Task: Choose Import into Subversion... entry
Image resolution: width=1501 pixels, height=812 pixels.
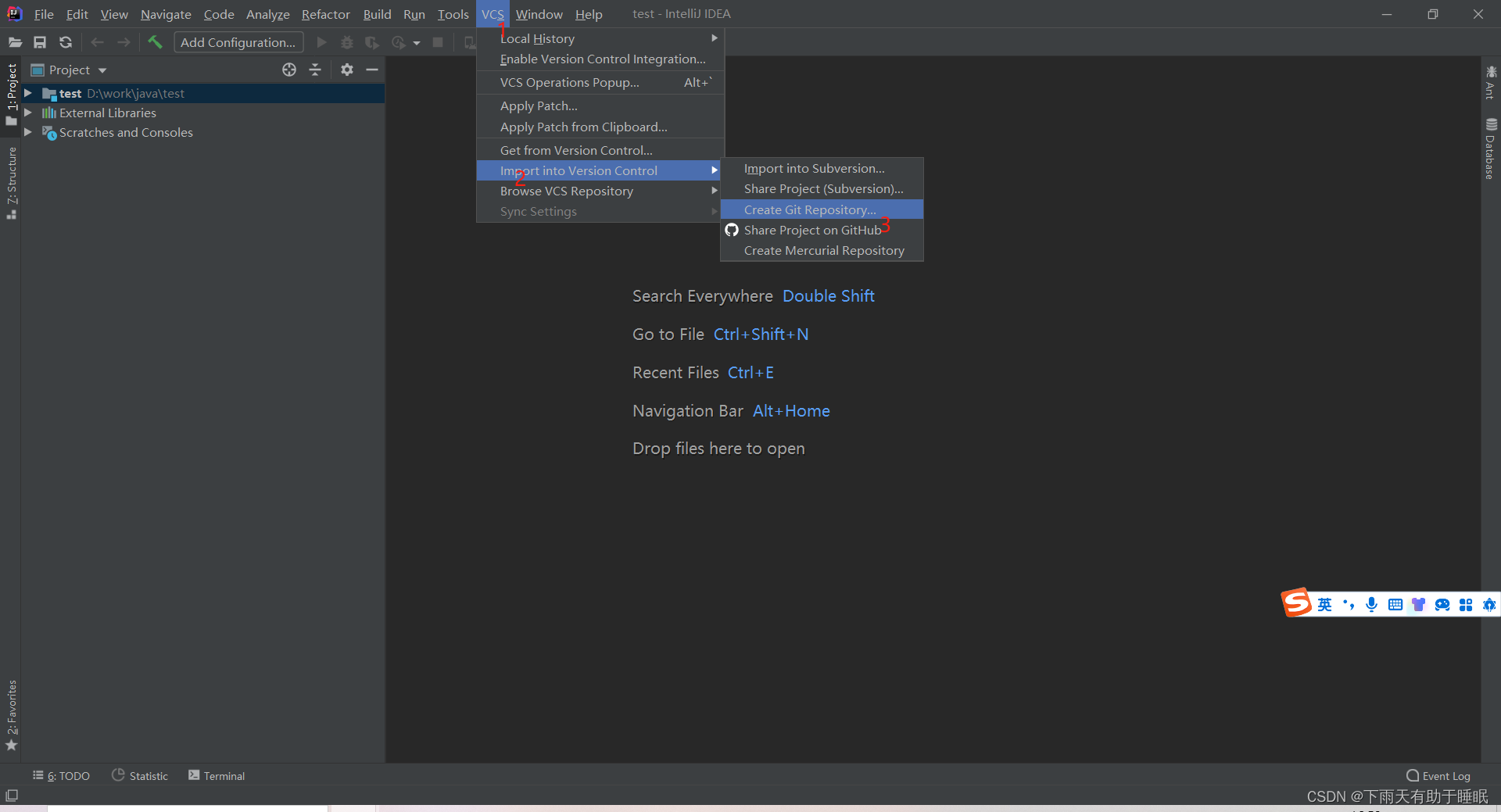Action: pos(822,168)
